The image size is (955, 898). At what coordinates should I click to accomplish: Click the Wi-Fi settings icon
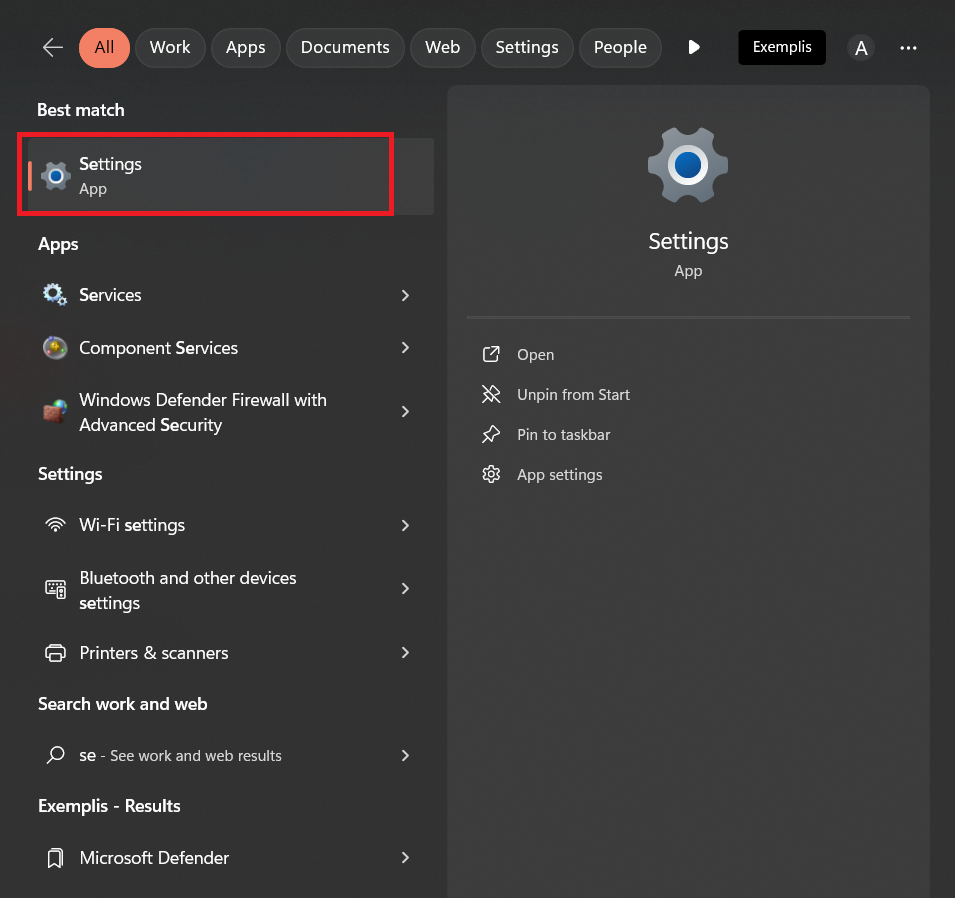pyautogui.click(x=55, y=525)
